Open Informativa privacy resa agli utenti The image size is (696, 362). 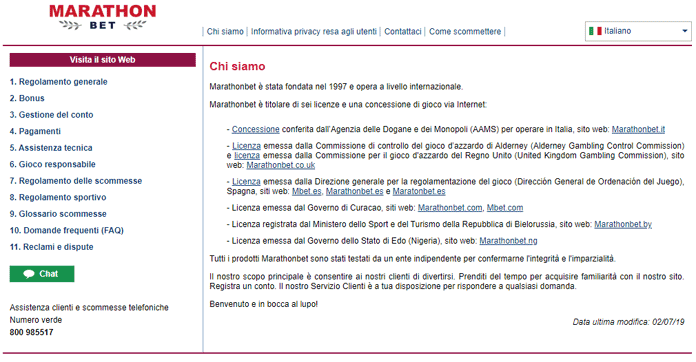click(x=313, y=31)
